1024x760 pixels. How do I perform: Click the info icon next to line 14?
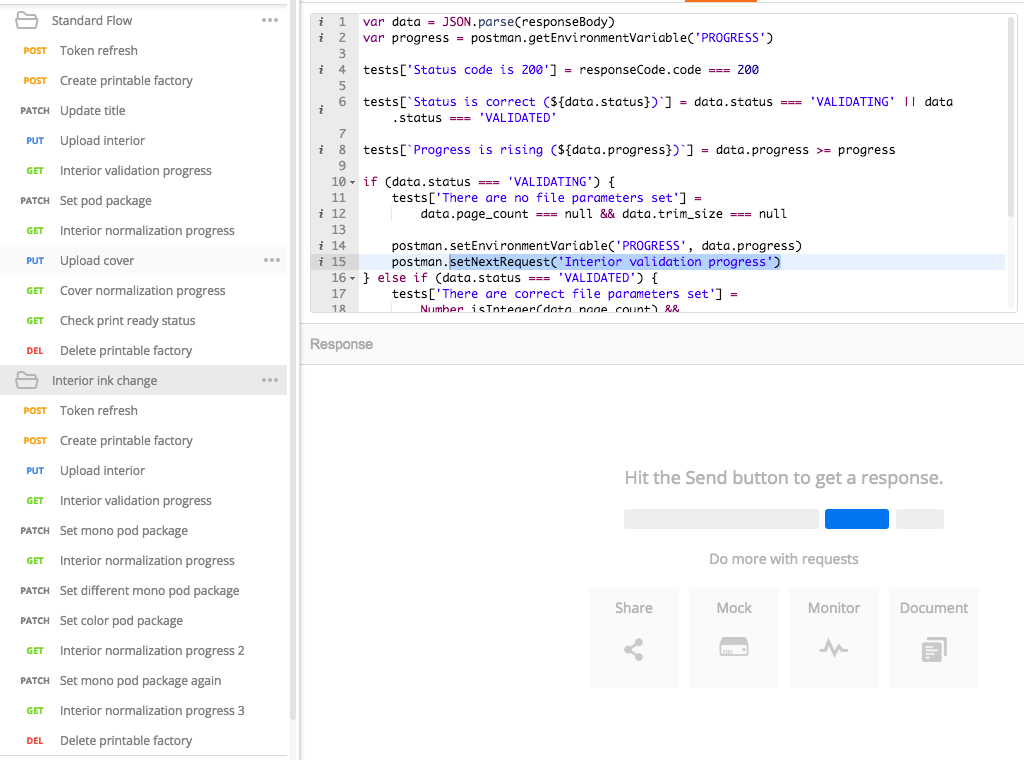[320, 245]
